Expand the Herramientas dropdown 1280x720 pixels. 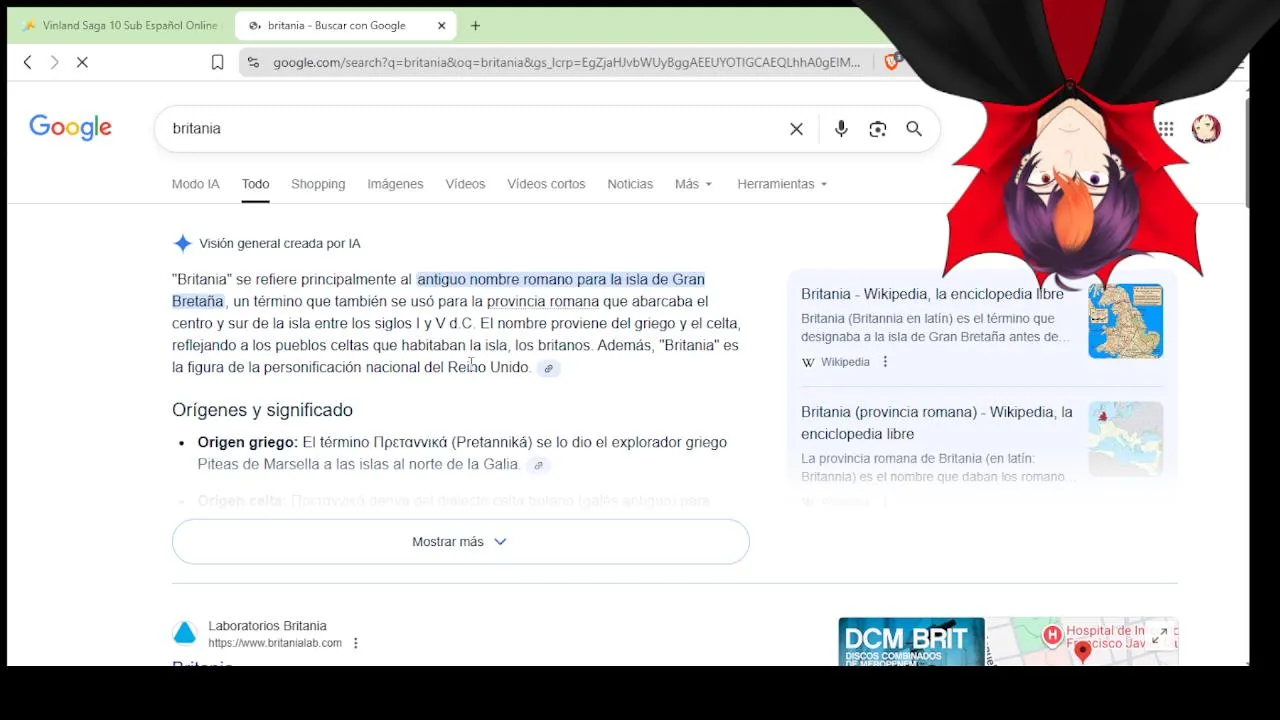point(782,184)
